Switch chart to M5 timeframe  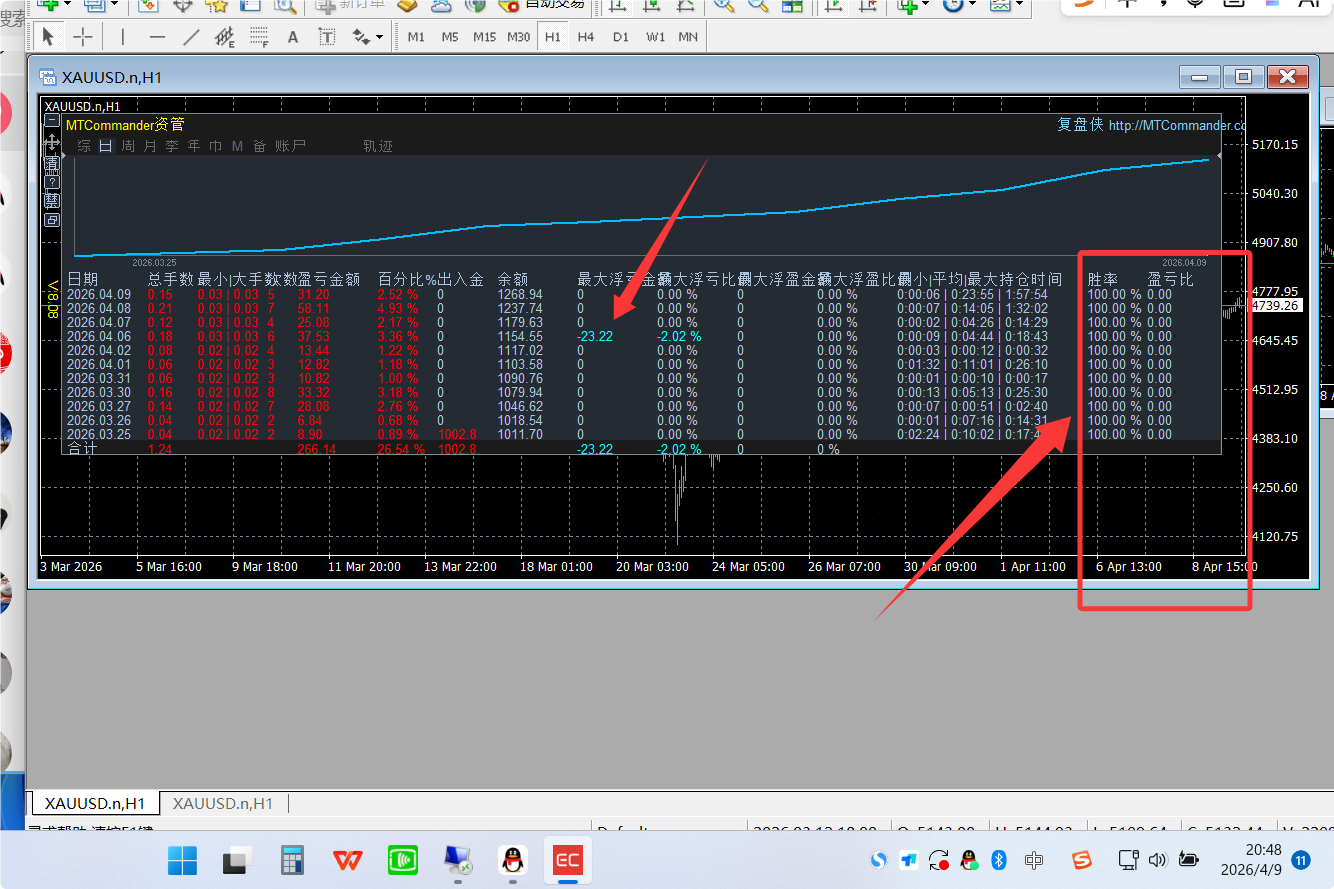tap(450, 37)
